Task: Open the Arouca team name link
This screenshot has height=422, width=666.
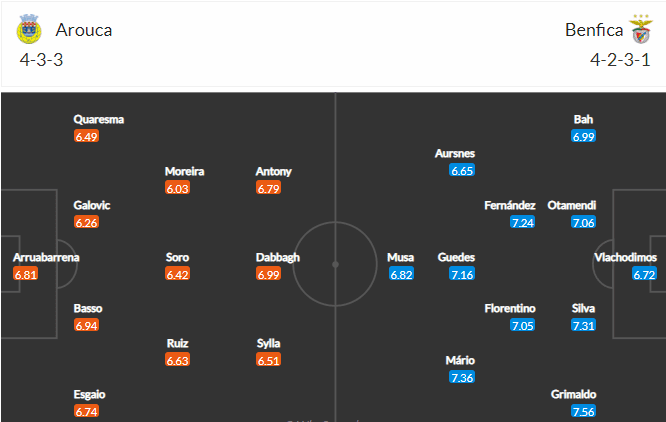Action: (x=84, y=30)
